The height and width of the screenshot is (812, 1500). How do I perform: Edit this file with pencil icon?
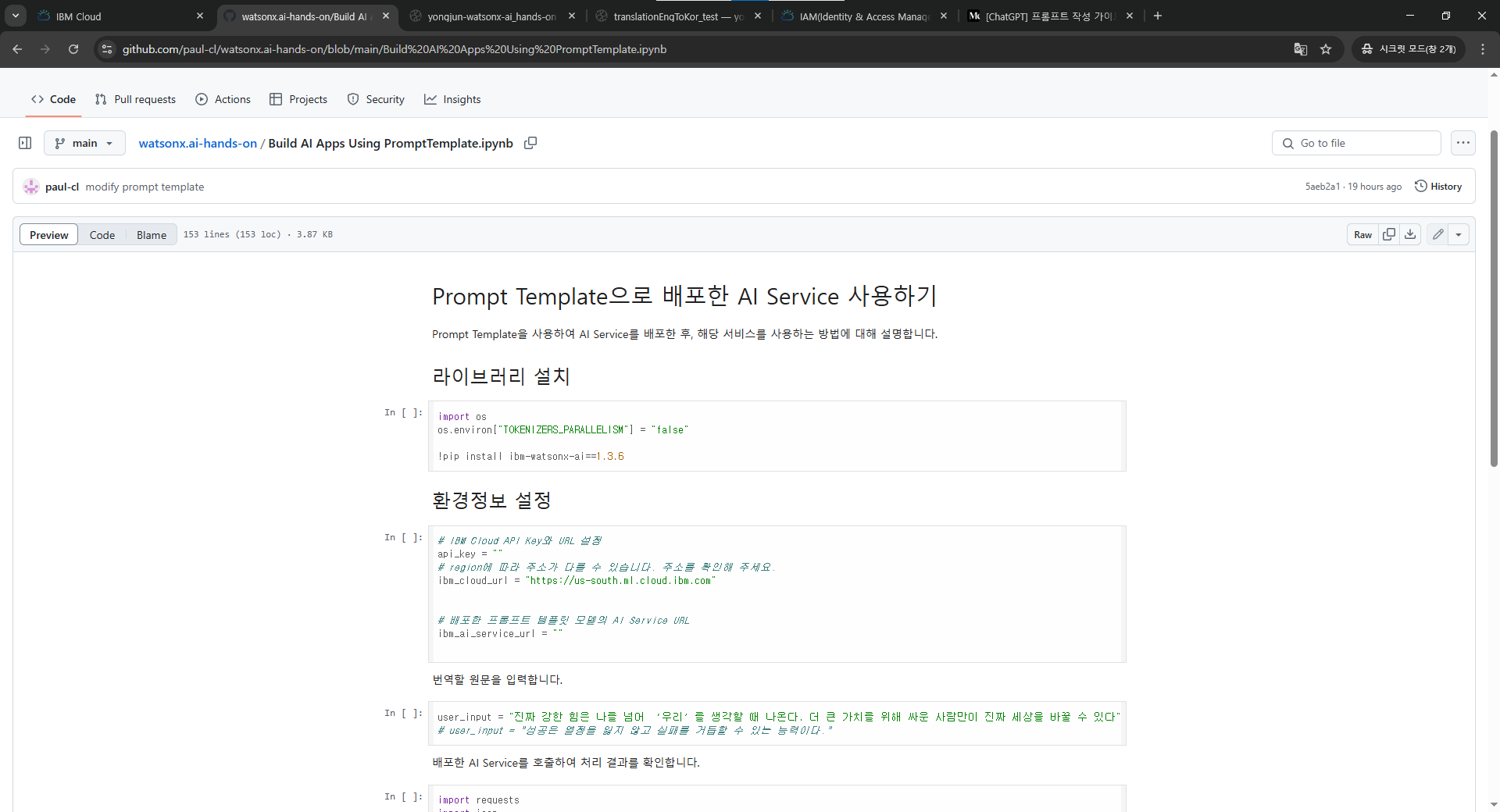[1437, 235]
